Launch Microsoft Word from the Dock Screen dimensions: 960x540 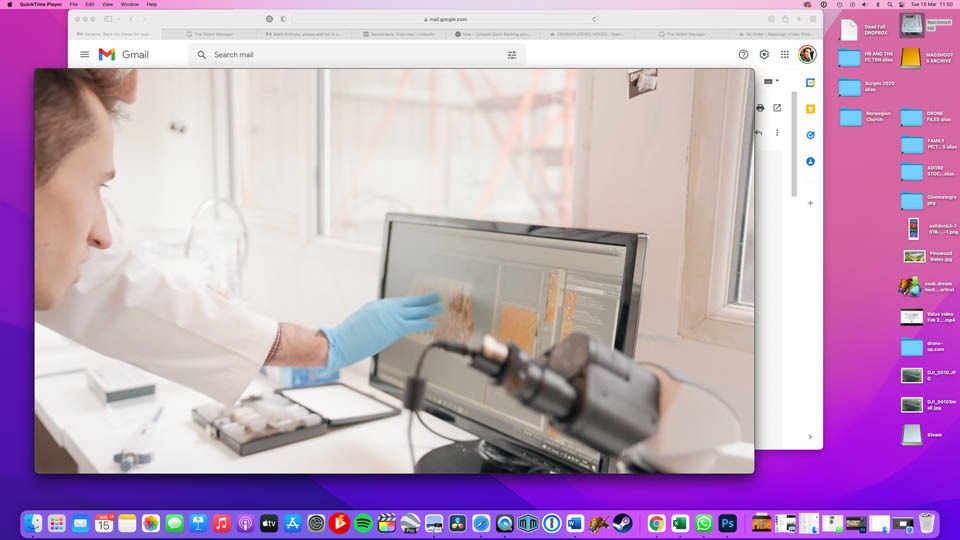tap(575, 523)
